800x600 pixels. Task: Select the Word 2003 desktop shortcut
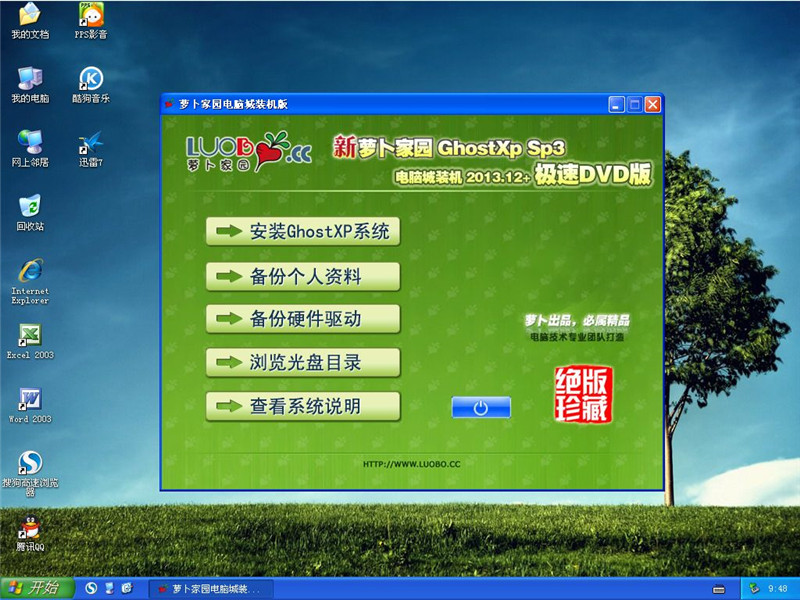(x=30, y=405)
